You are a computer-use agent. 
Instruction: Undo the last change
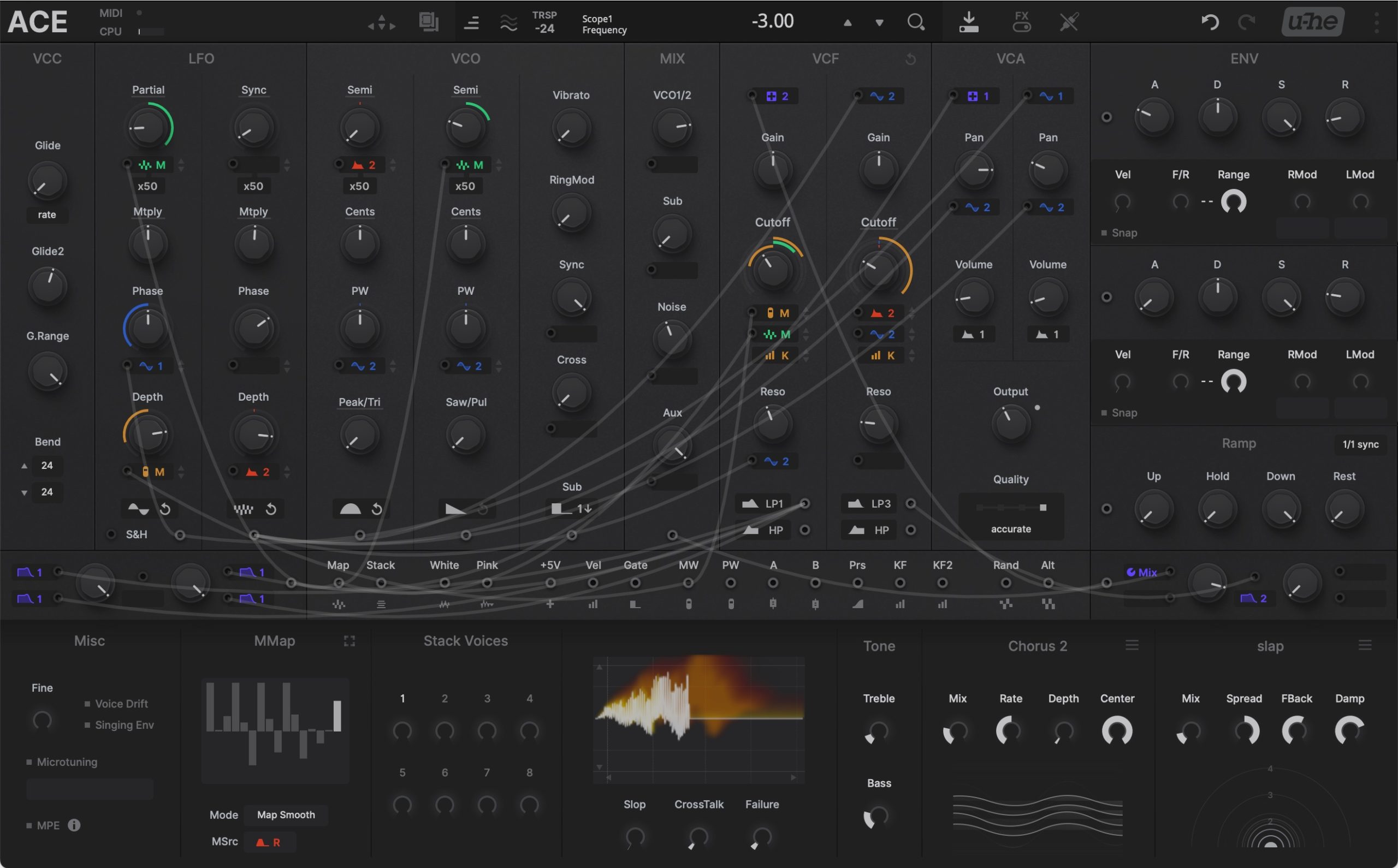(x=1210, y=22)
